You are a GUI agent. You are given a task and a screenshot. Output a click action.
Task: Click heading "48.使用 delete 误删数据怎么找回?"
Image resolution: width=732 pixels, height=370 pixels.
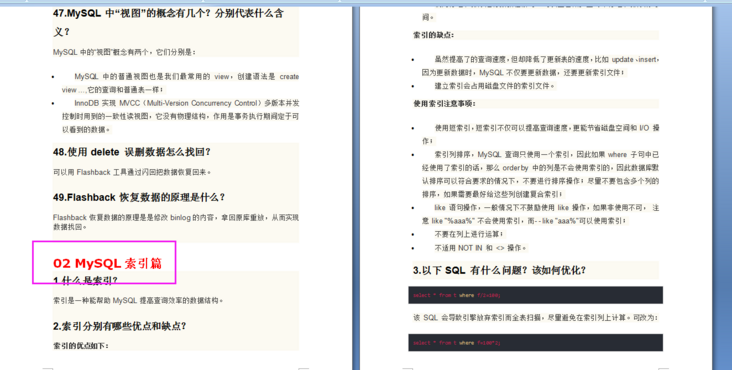tap(132, 152)
